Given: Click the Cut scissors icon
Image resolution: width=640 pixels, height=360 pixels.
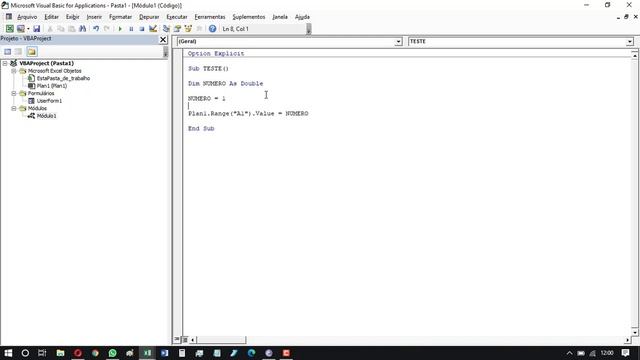Looking at the screenshot, I should 50,29.
